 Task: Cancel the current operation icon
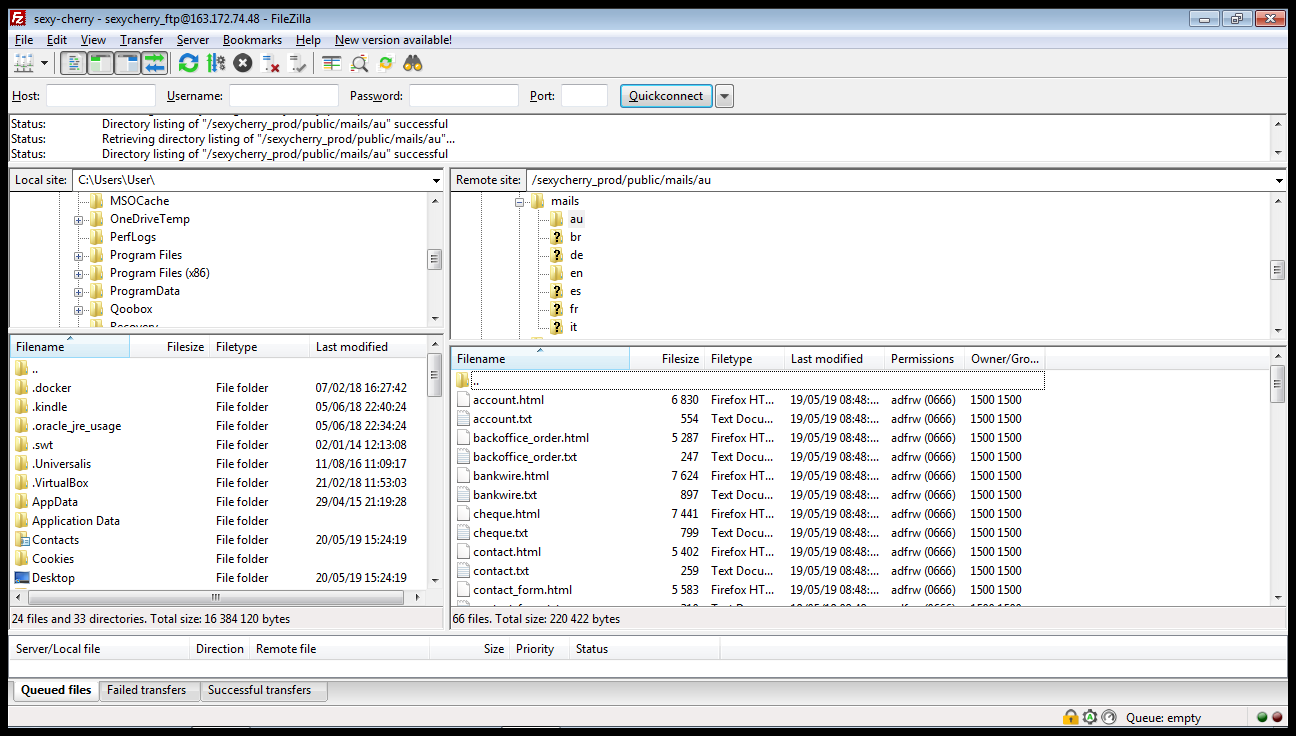pos(243,64)
